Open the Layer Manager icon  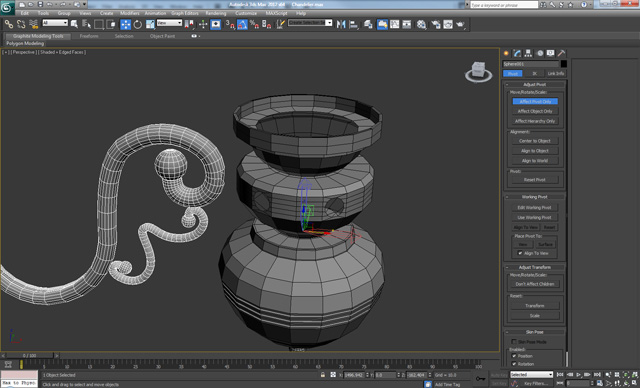tap(368, 24)
